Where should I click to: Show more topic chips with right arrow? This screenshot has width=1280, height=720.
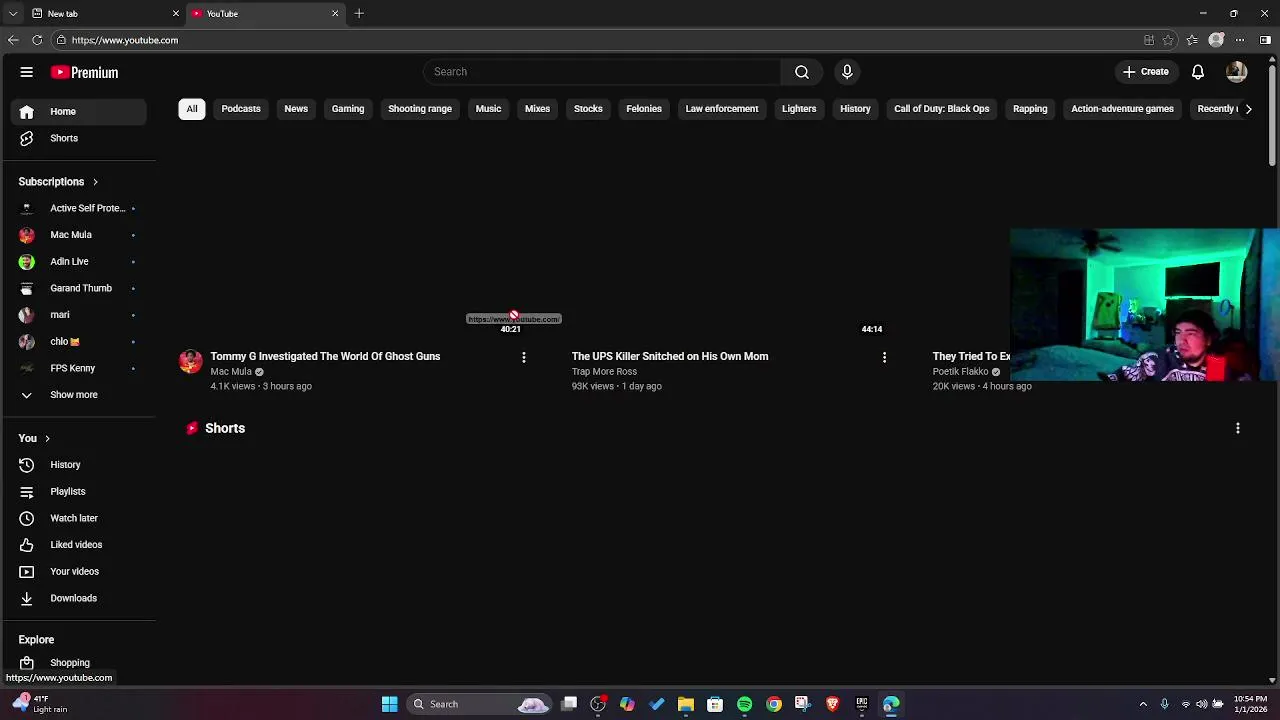tap(1248, 109)
